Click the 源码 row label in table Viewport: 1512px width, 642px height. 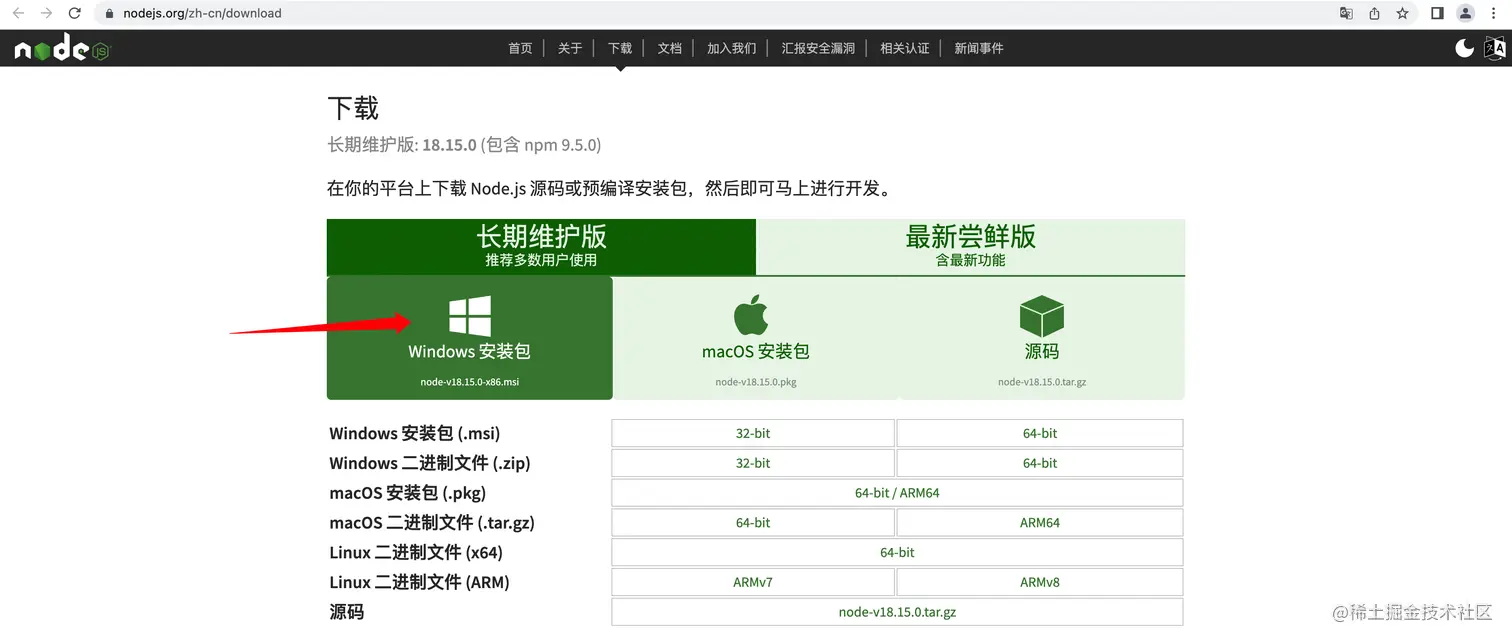(x=347, y=612)
